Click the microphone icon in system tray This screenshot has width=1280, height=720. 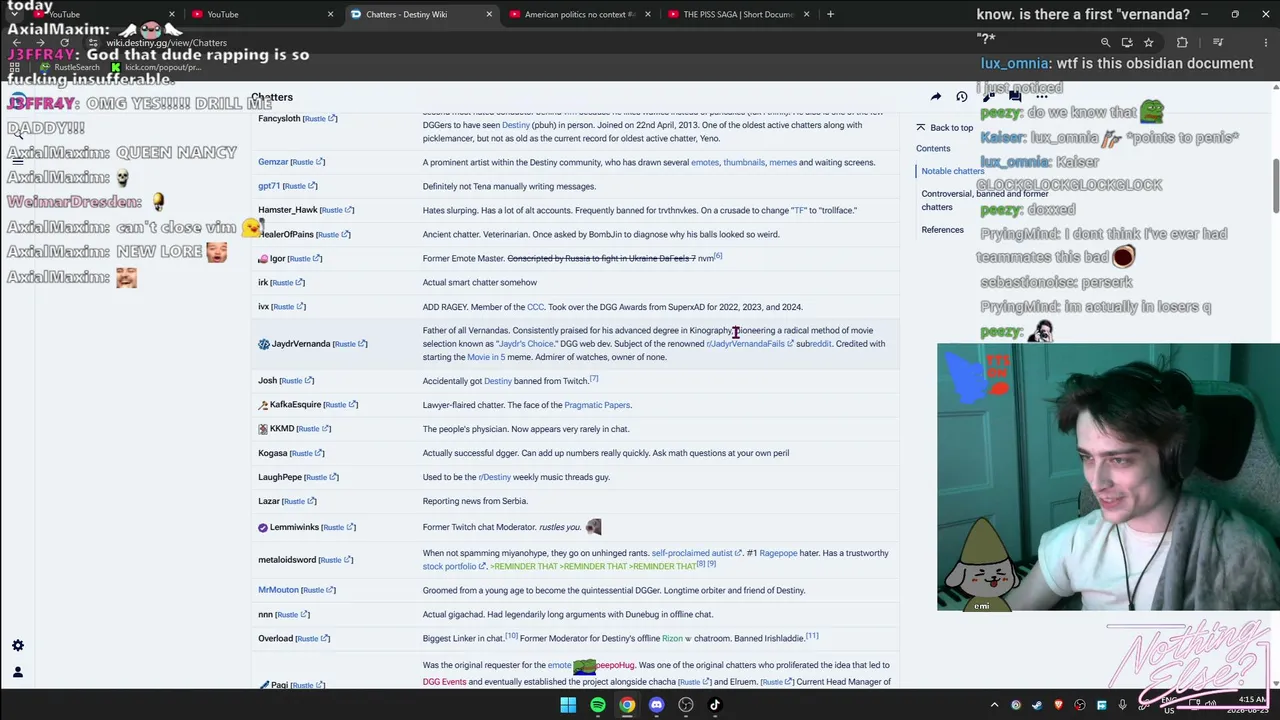coord(1123,705)
